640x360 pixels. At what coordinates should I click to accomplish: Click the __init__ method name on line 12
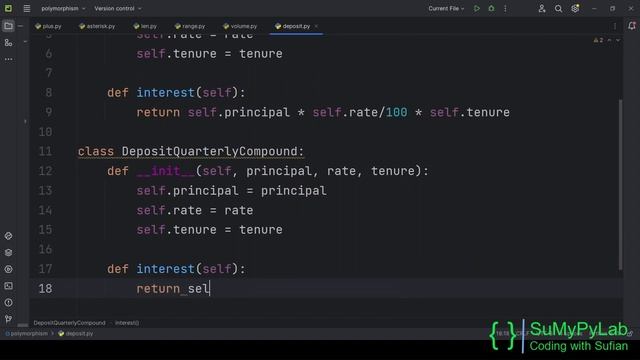[x=166, y=171]
